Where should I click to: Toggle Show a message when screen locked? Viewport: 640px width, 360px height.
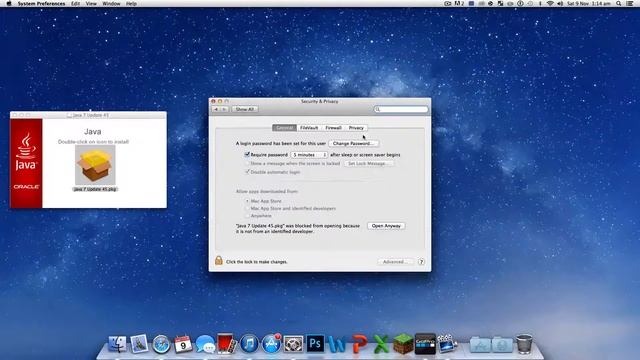[247, 163]
